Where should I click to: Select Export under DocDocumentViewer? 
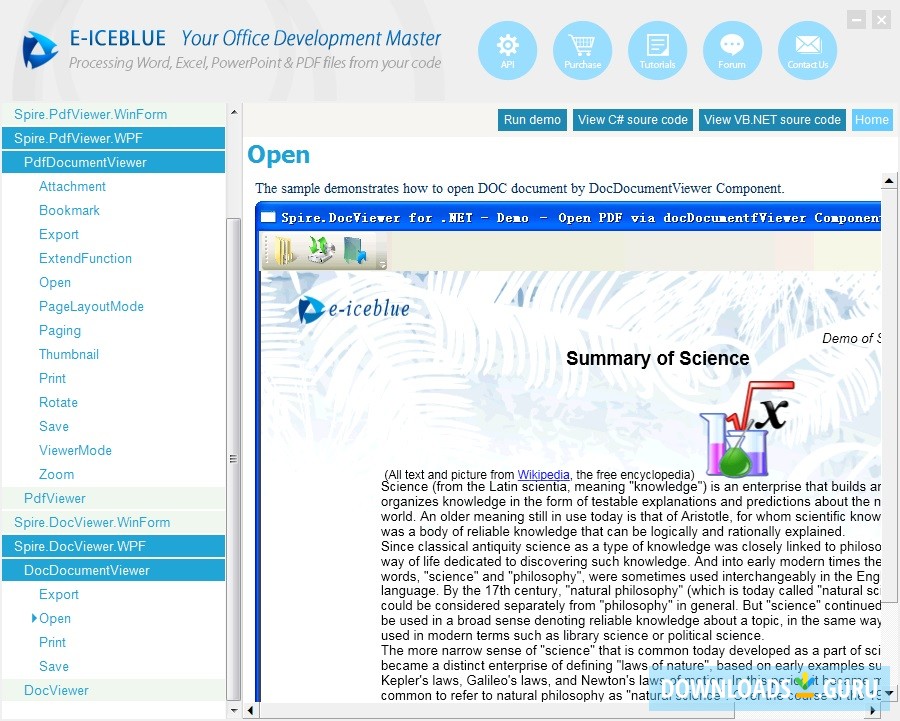[59, 595]
